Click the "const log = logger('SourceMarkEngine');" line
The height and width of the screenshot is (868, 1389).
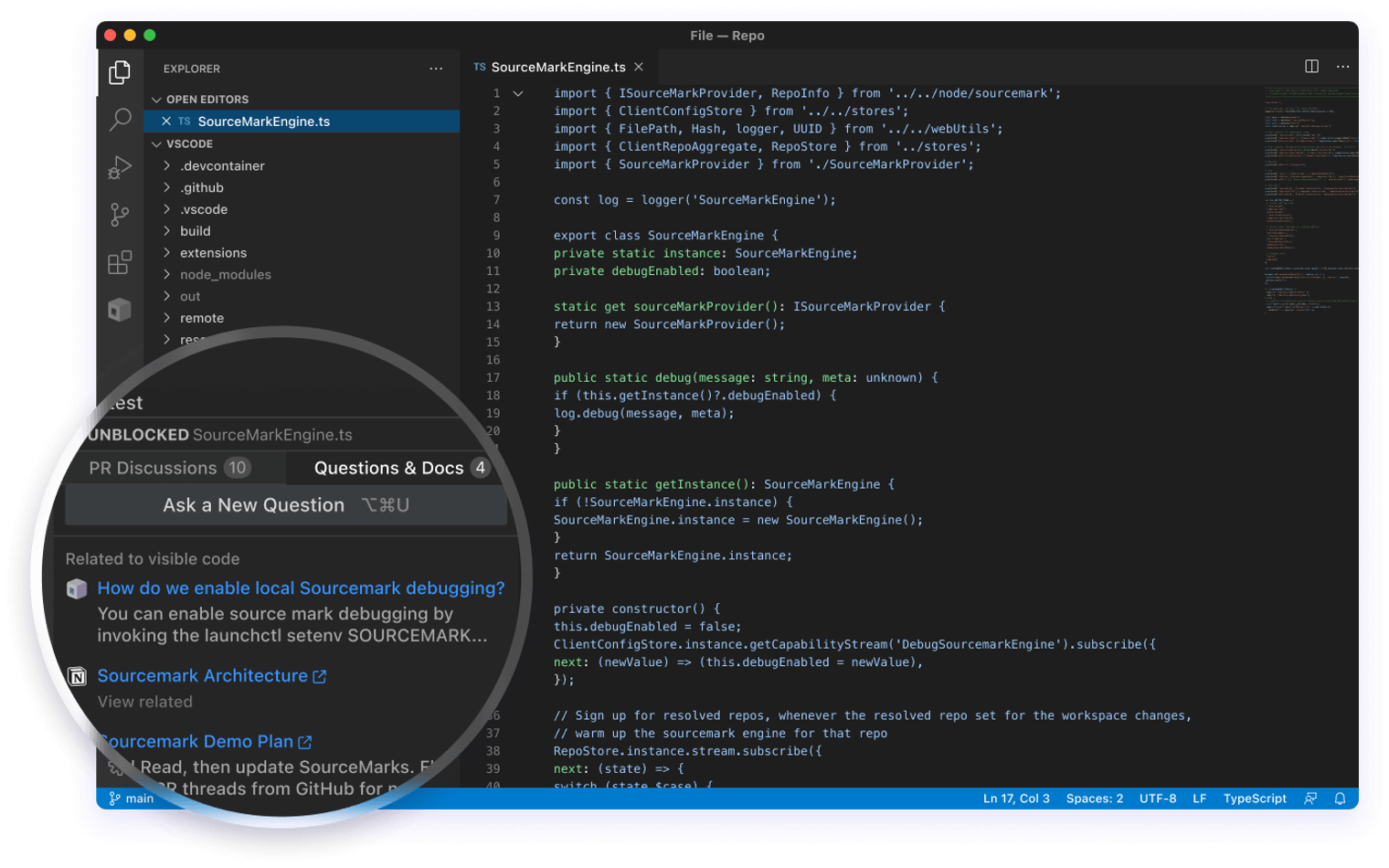click(x=694, y=200)
